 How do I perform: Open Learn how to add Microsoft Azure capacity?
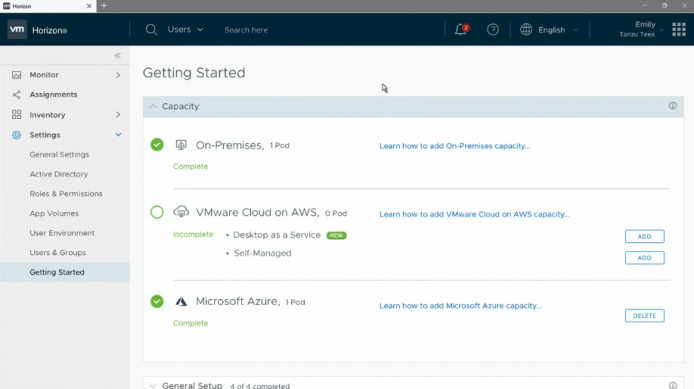coord(460,306)
